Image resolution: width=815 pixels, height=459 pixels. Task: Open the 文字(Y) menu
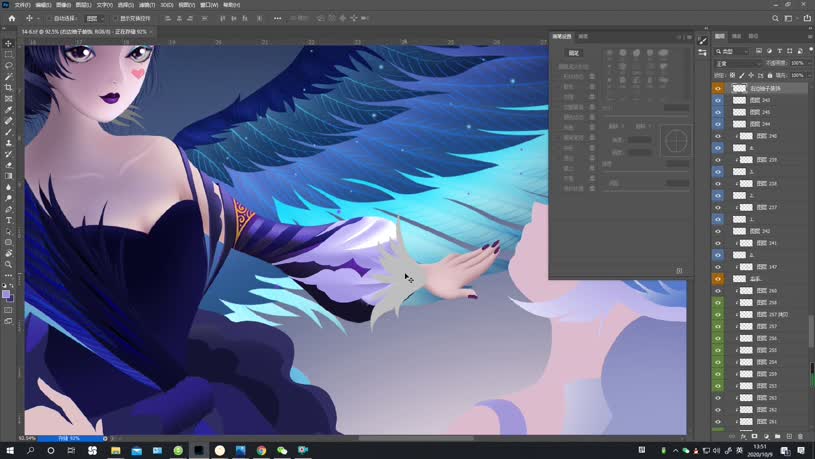[x=104, y=5]
